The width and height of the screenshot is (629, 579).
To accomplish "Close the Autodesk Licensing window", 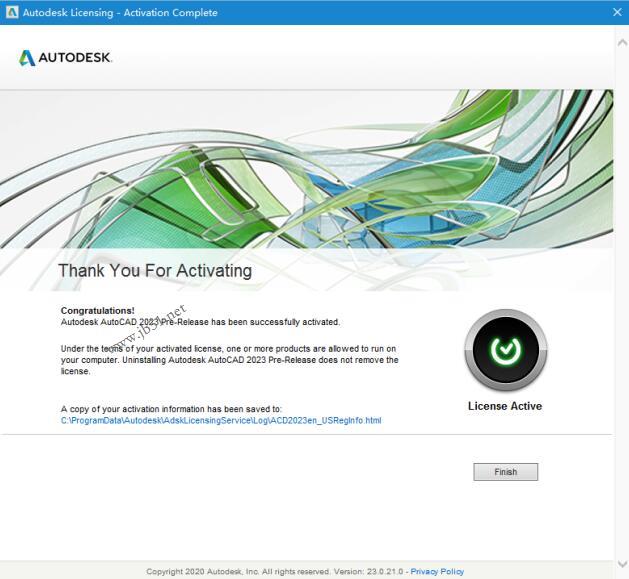I will 614,13.
